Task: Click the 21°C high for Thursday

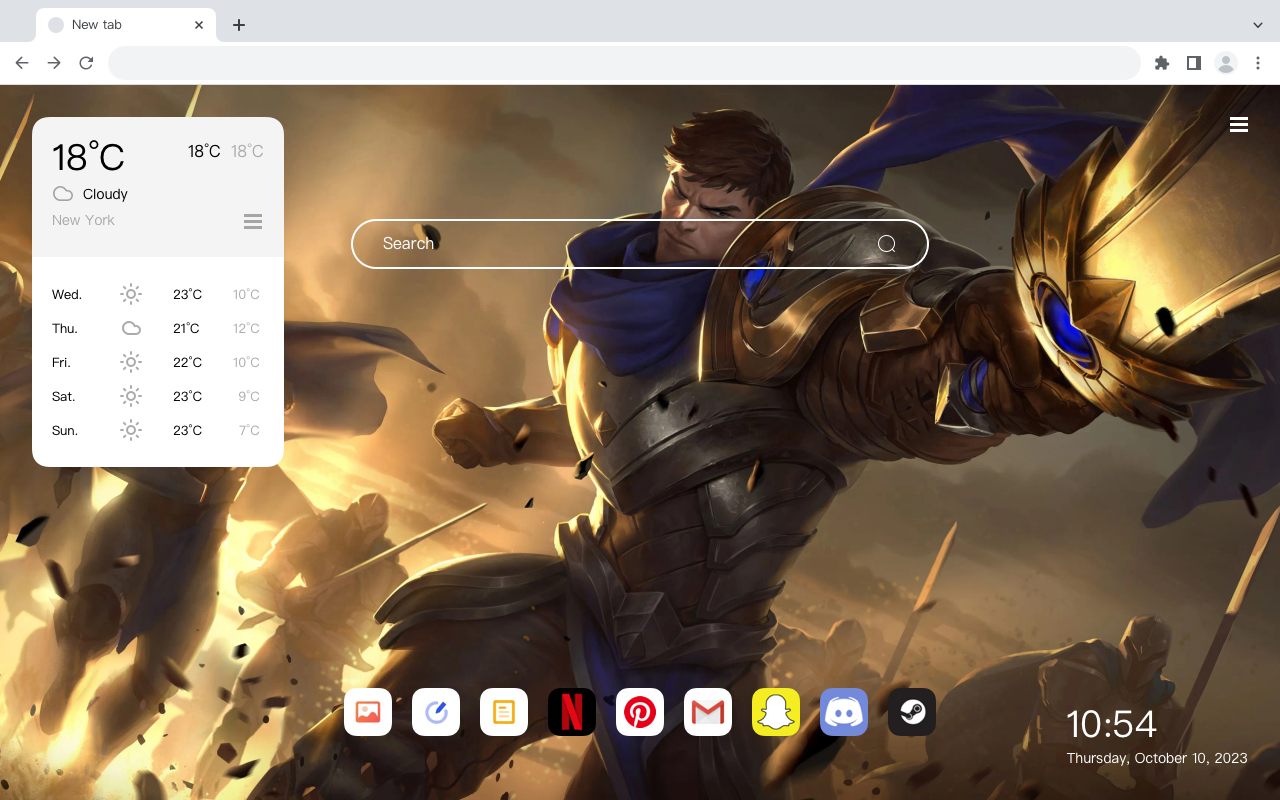Action: click(x=187, y=328)
